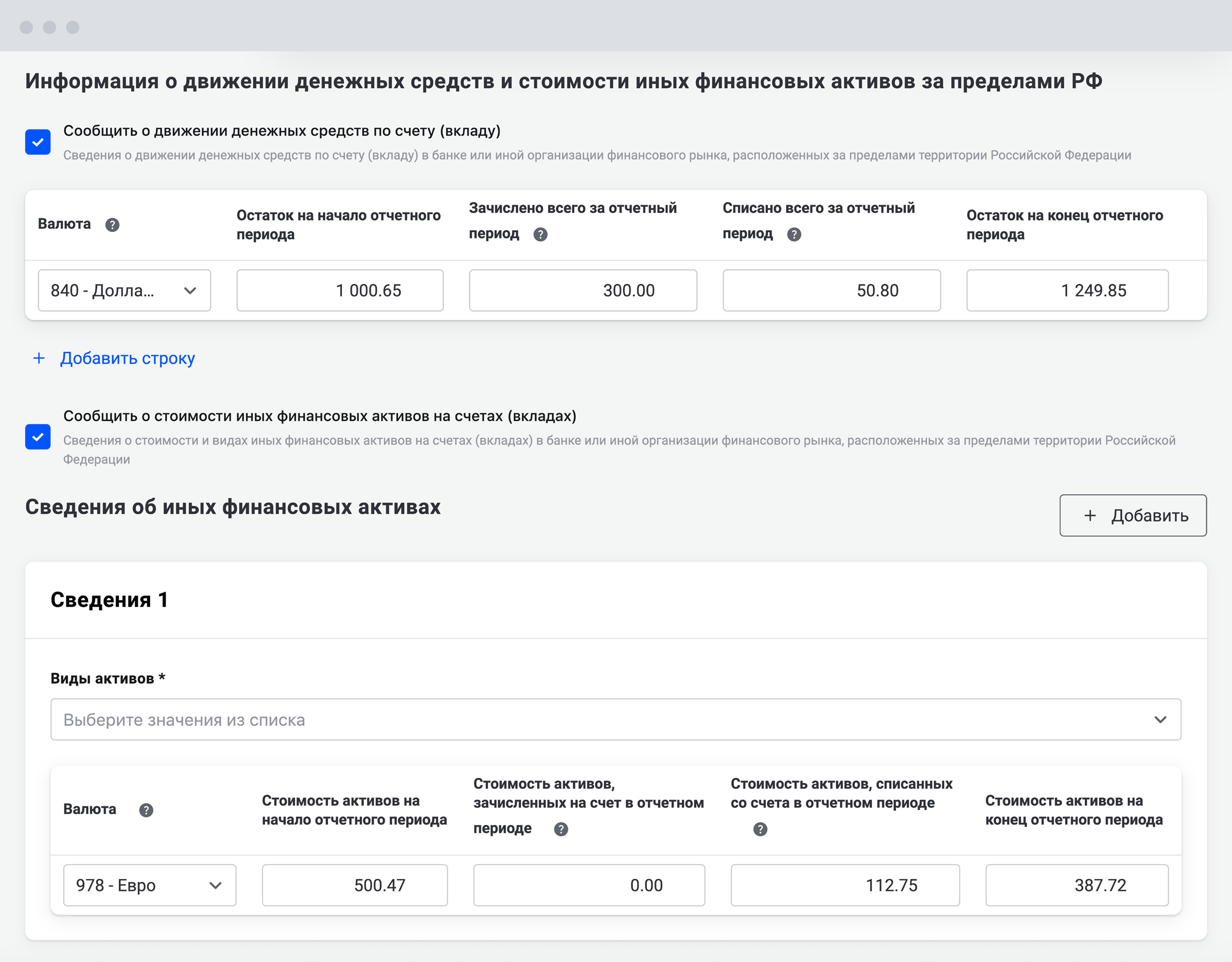Uncheck Сообщить о стоимости иных финансовых активов checkbox
This screenshot has width=1232, height=962.
[x=38, y=437]
